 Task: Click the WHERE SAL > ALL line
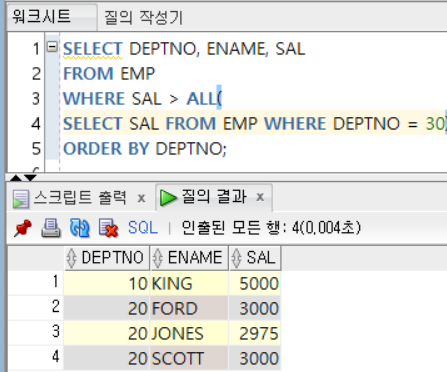click(x=142, y=99)
